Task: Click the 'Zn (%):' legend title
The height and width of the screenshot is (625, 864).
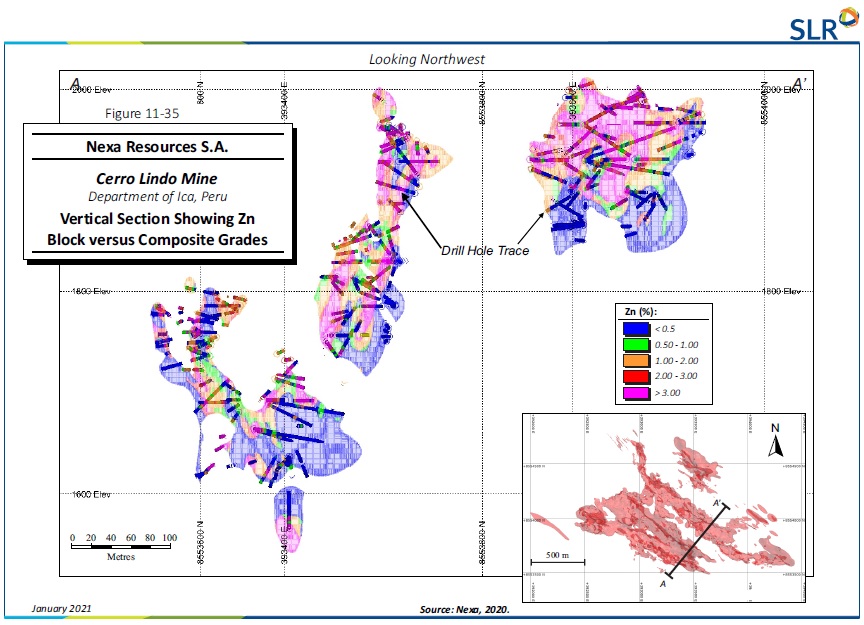Action: [640, 312]
